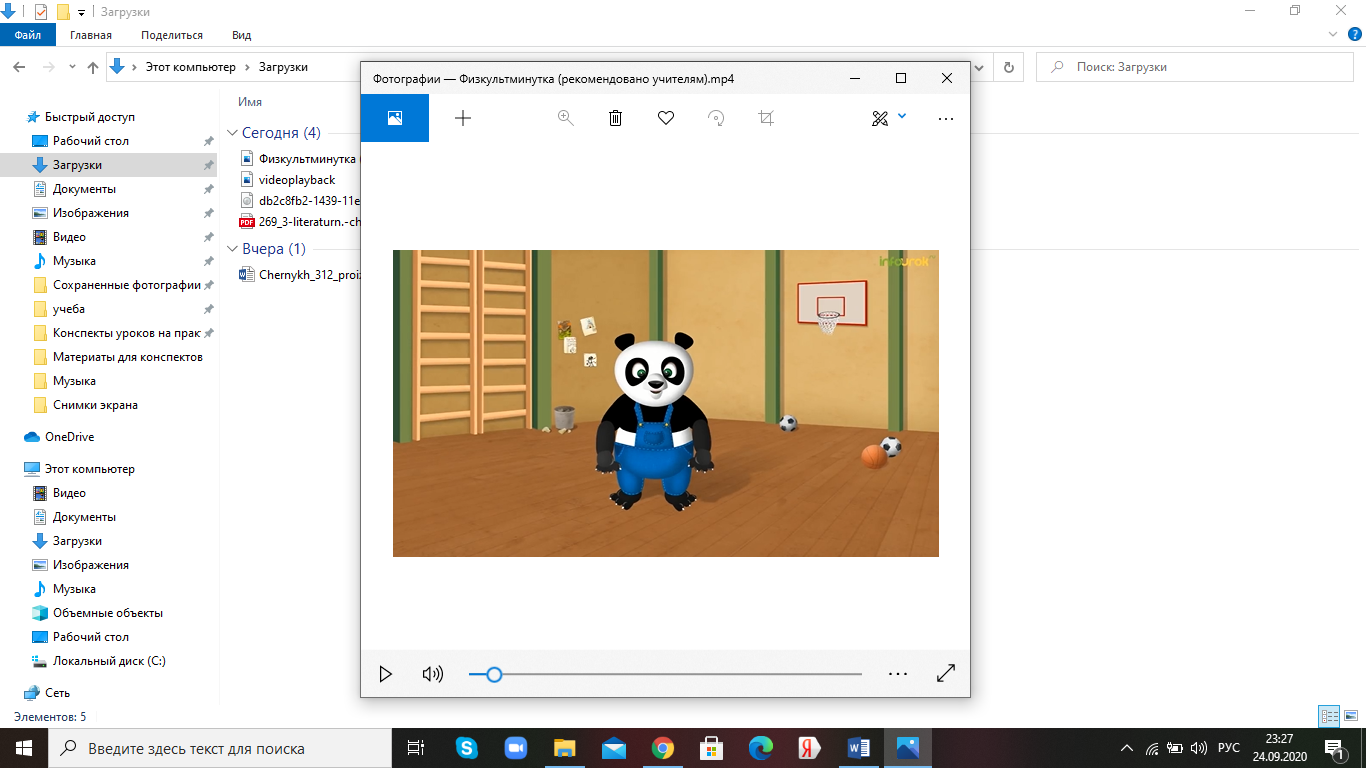The width and height of the screenshot is (1366, 768).
Task: Click the rotate icon in Photos toolbar
Action: (716, 118)
